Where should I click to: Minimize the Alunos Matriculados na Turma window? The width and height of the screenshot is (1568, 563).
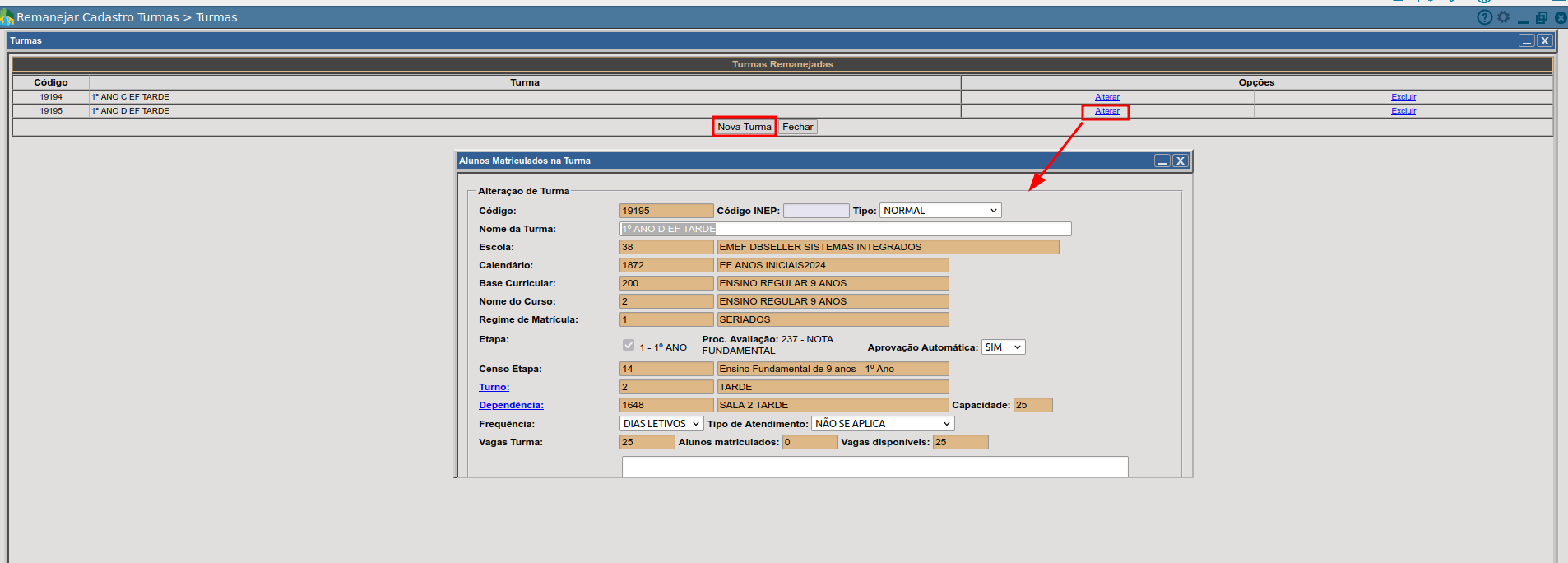pos(1162,161)
